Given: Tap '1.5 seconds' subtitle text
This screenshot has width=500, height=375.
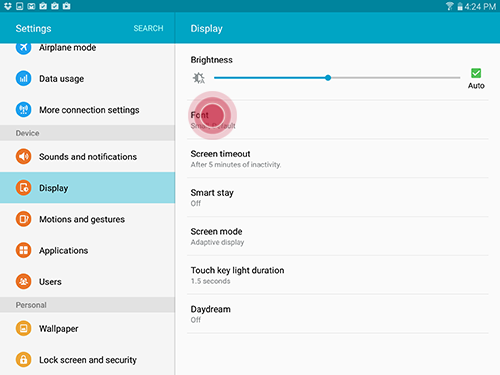Looking at the screenshot, I should point(210,281).
